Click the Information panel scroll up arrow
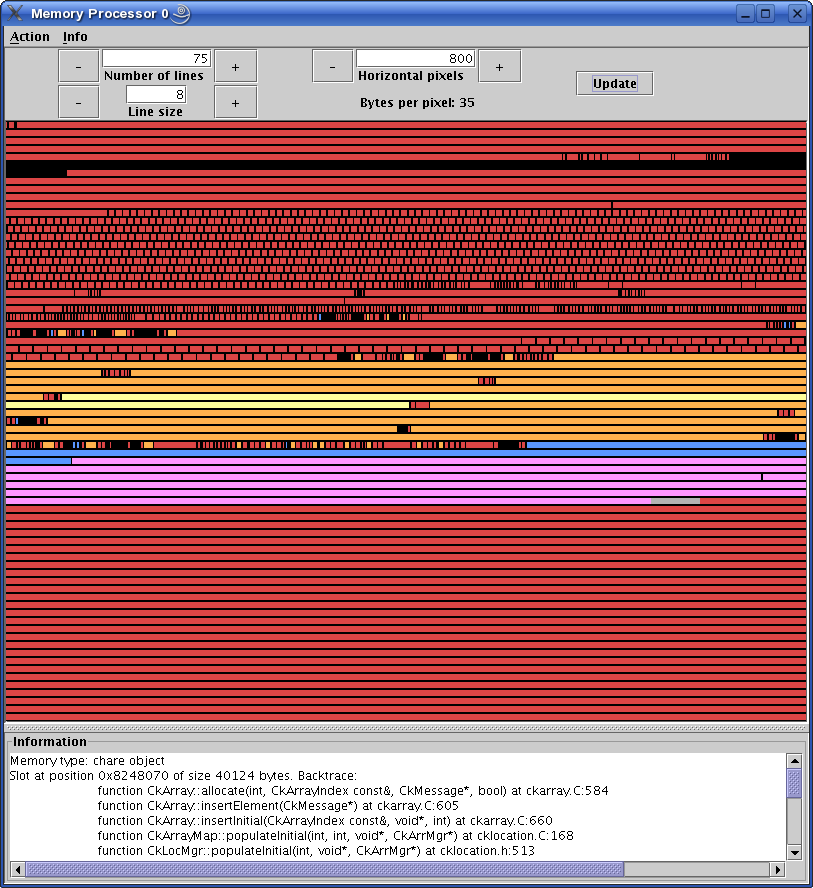This screenshot has height=888, width=813. coord(794,761)
